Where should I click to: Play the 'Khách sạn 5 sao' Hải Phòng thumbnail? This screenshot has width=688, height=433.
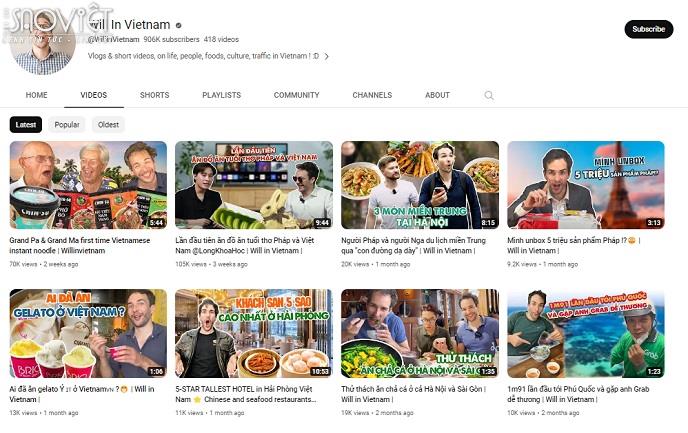point(254,333)
